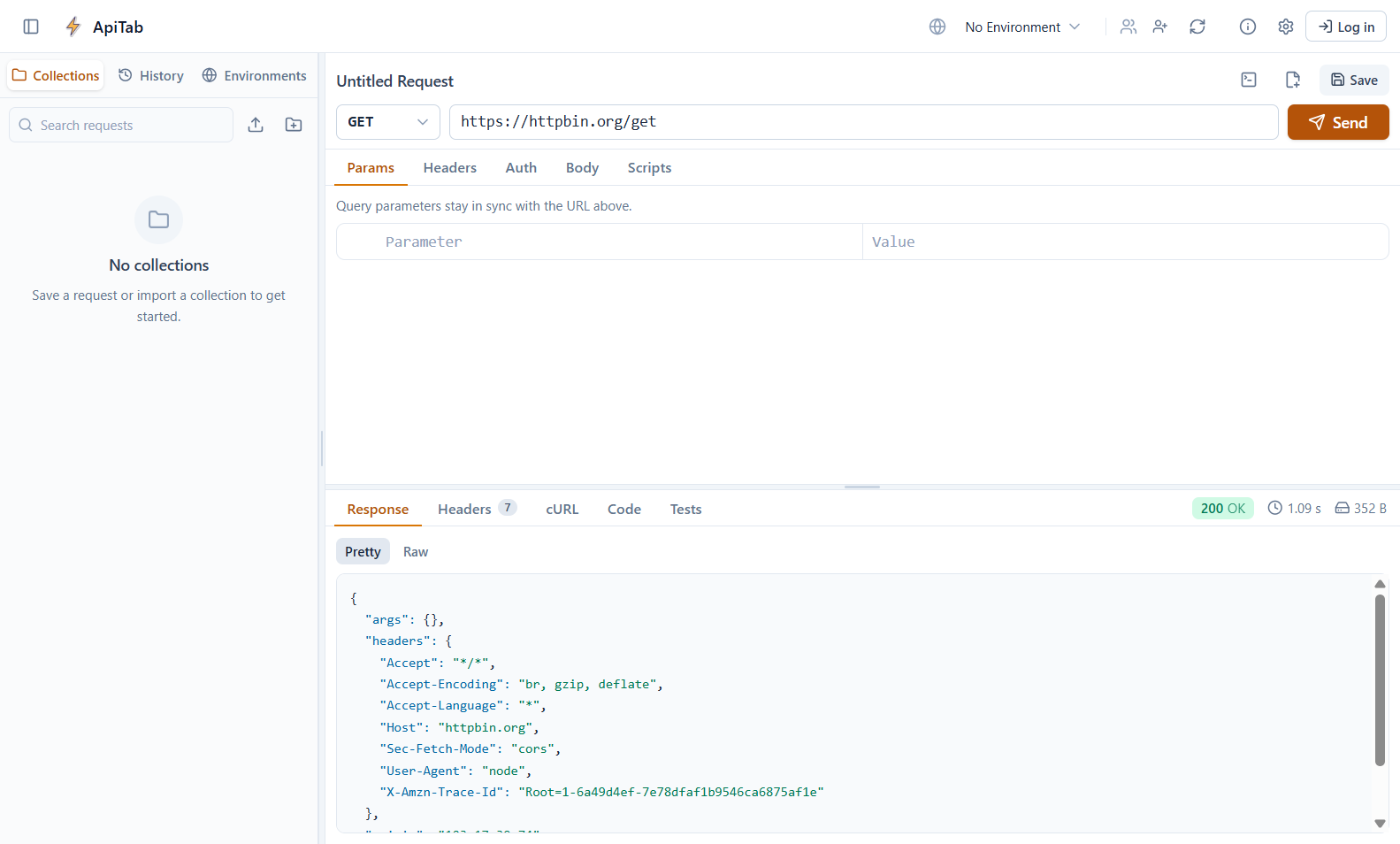
Task: Open the team members icon
Action: click(1128, 27)
